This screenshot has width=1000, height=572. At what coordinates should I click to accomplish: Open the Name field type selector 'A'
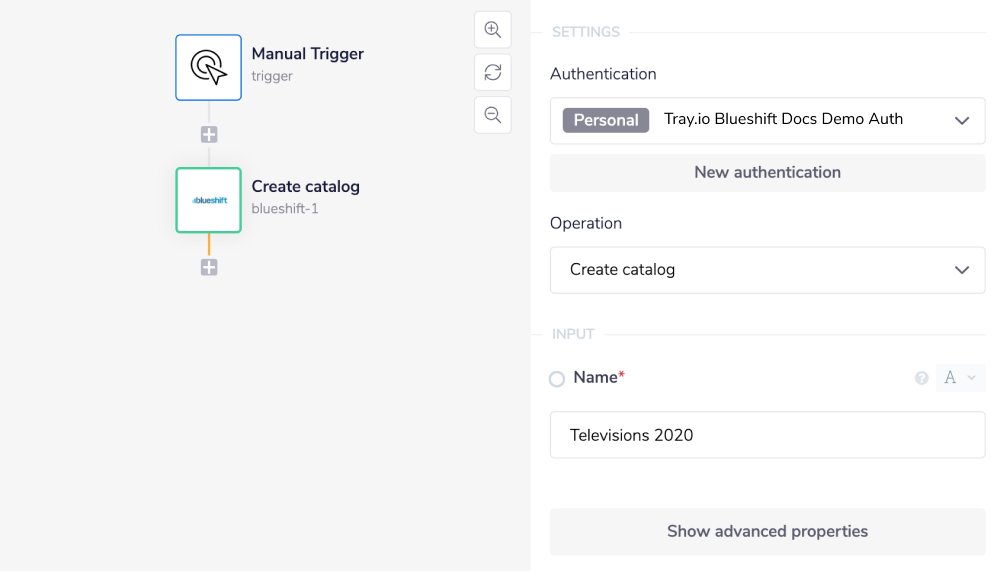coord(959,378)
